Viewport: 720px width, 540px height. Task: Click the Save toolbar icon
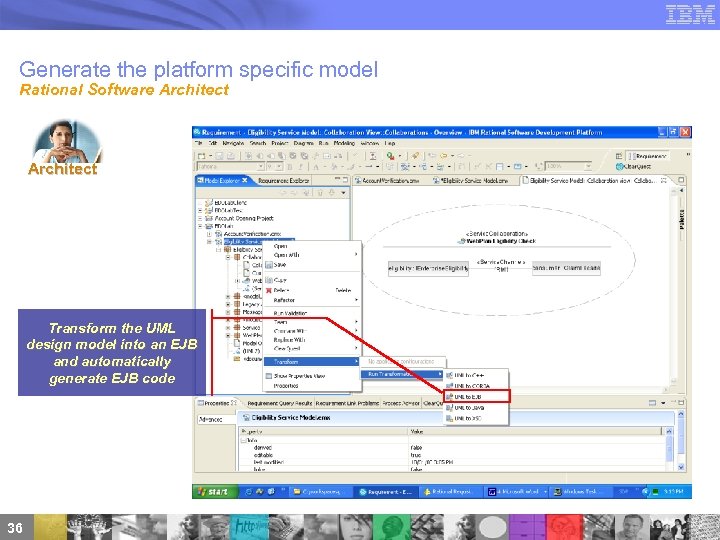219,156
